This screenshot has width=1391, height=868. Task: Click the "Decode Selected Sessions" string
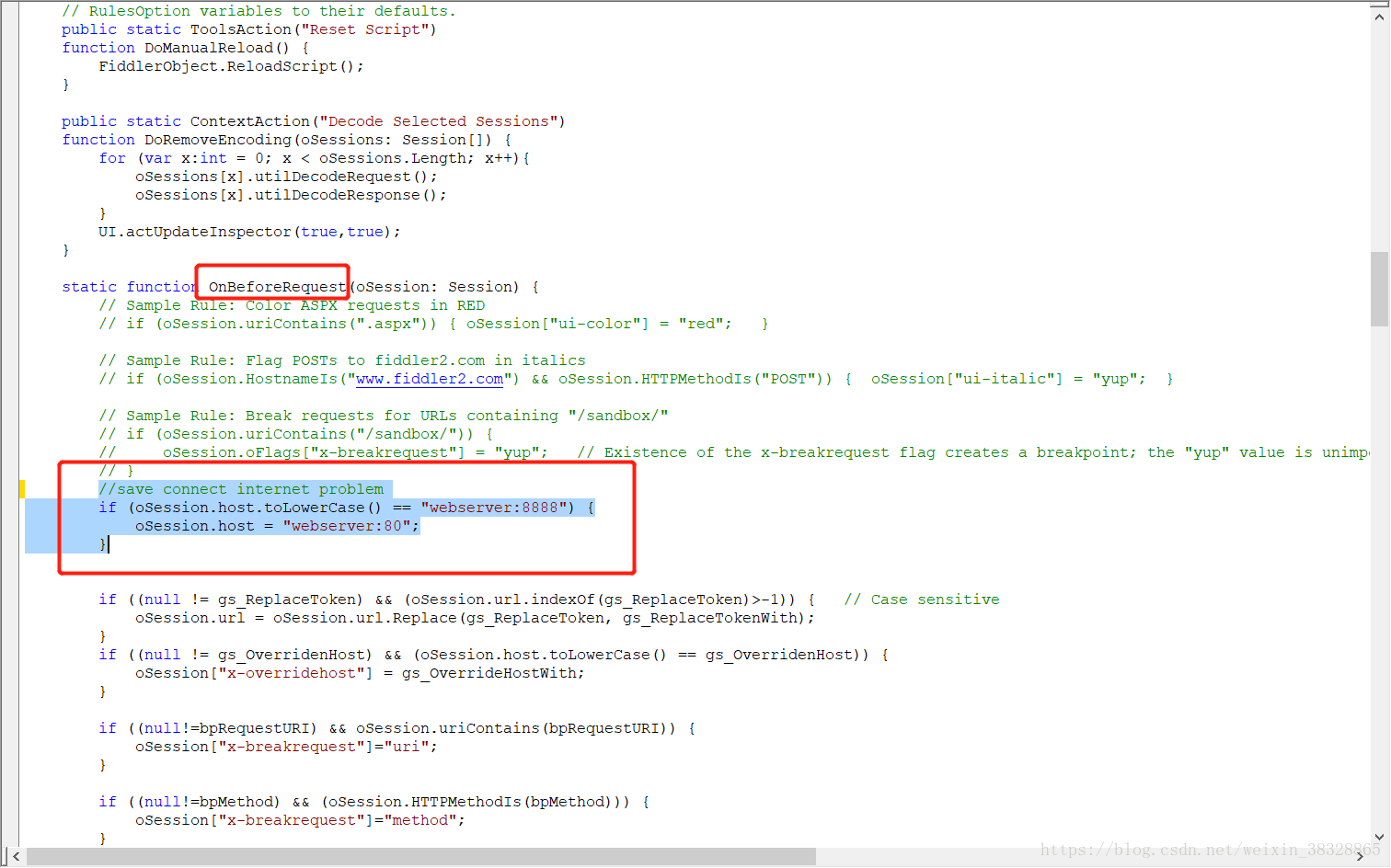click(439, 121)
